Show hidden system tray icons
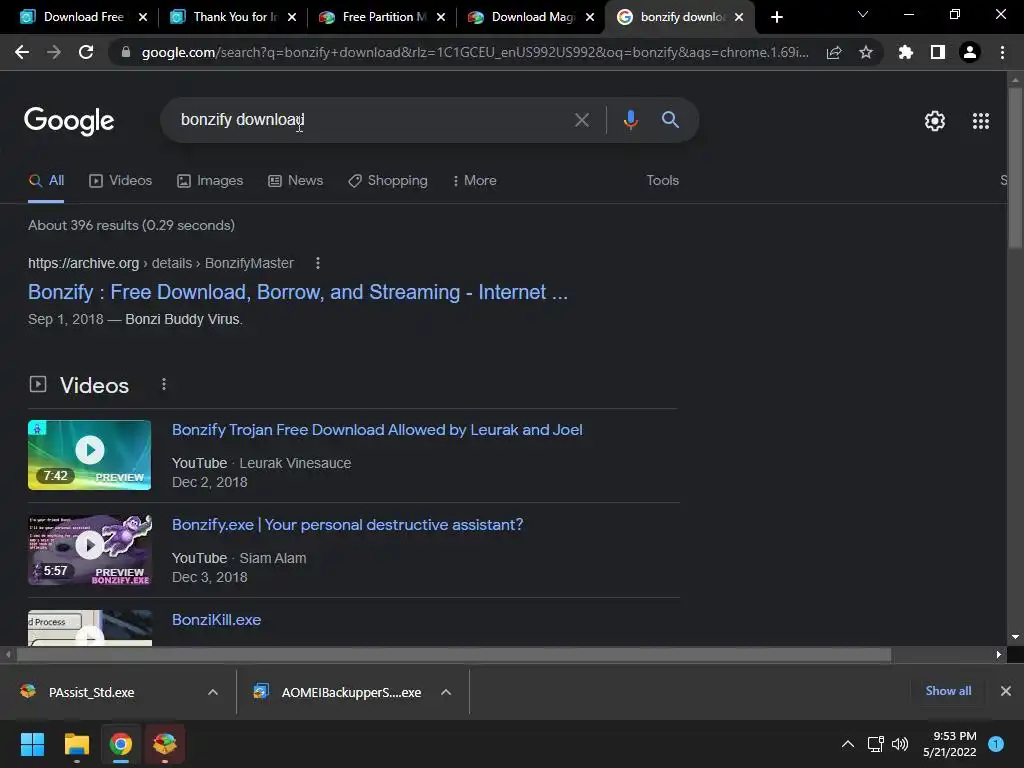The height and width of the screenshot is (768, 1024). 847,744
